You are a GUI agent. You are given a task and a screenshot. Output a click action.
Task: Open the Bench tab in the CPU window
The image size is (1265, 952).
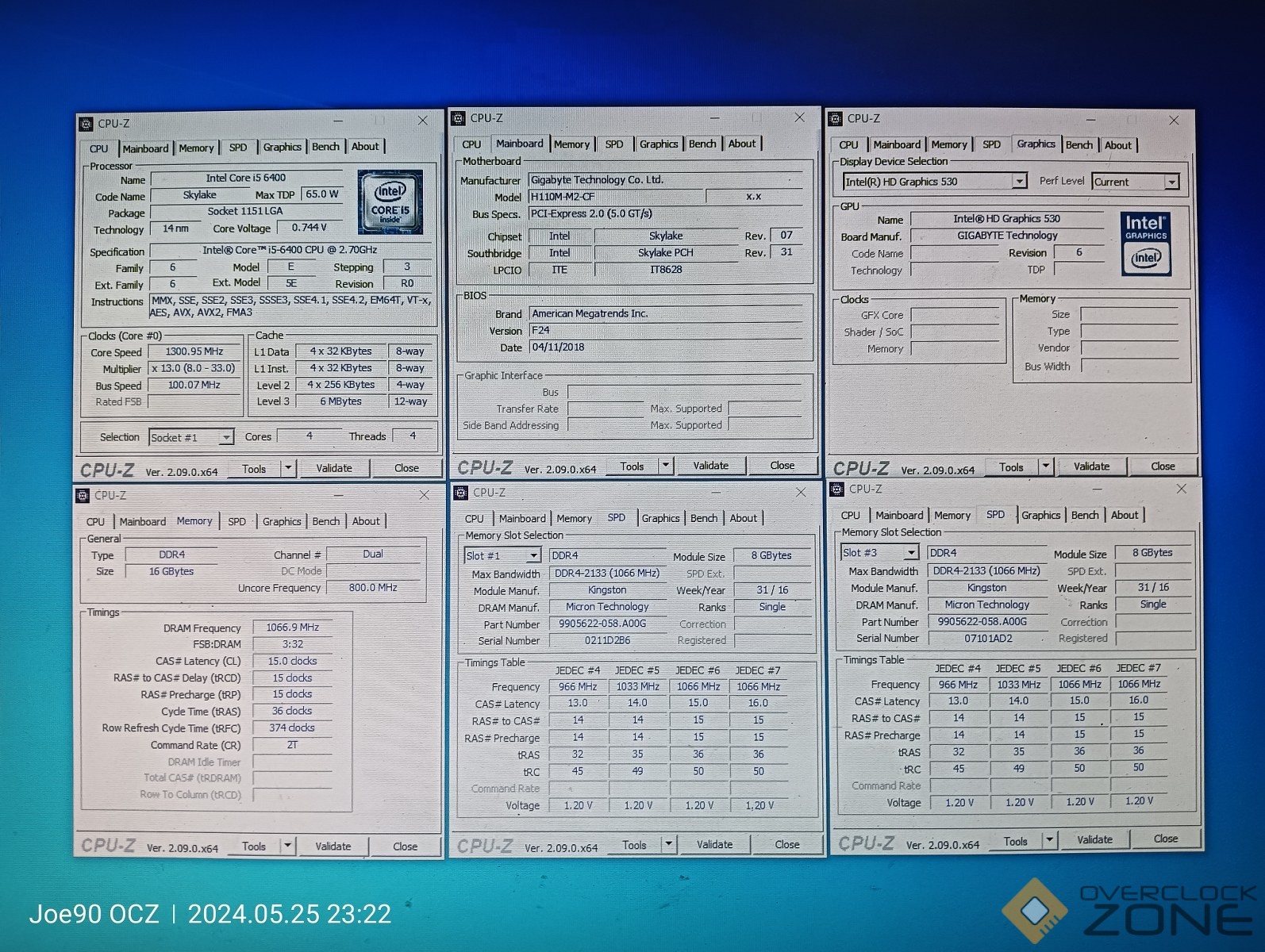[325, 147]
